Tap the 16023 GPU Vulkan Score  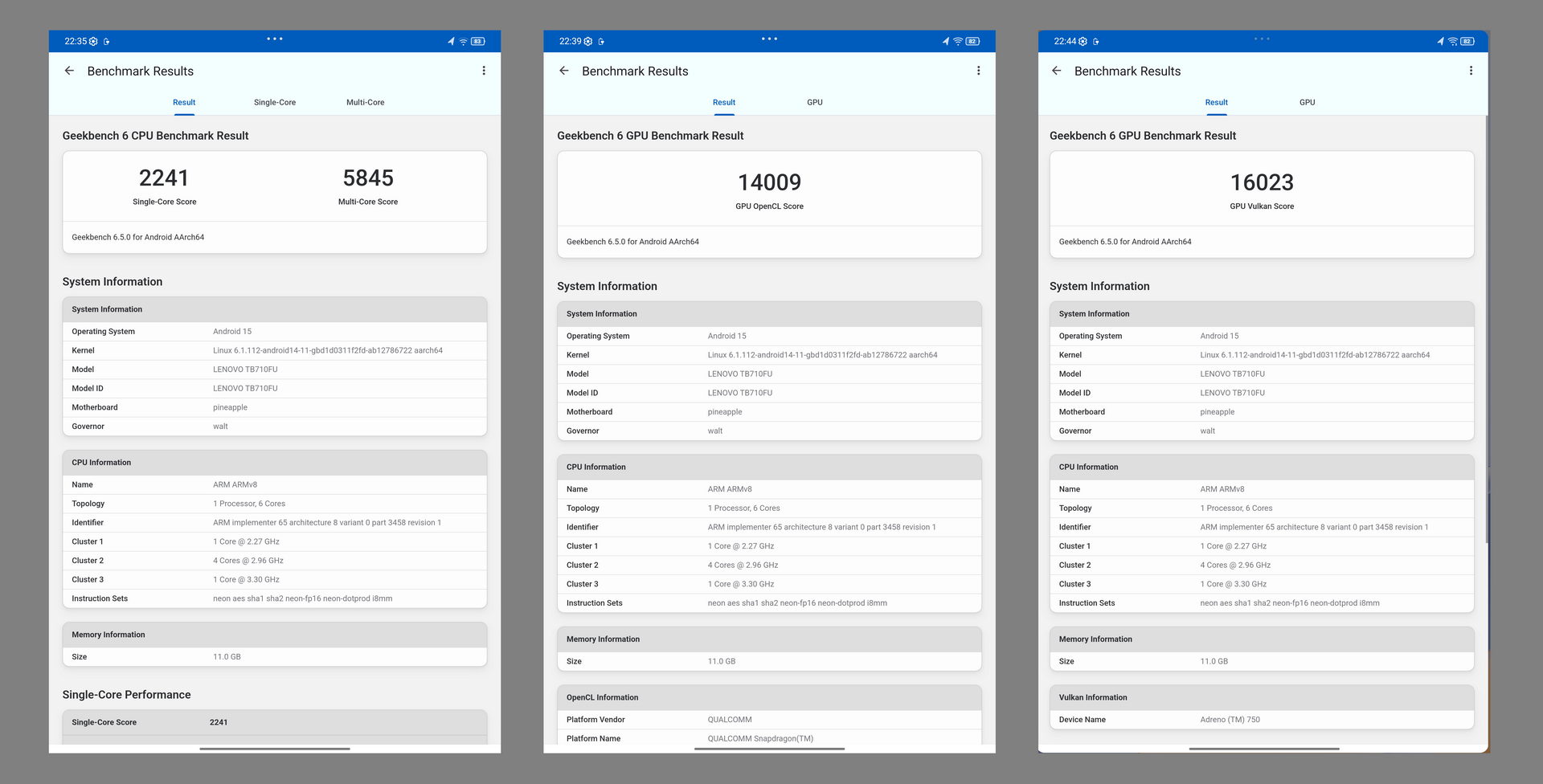(1262, 183)
